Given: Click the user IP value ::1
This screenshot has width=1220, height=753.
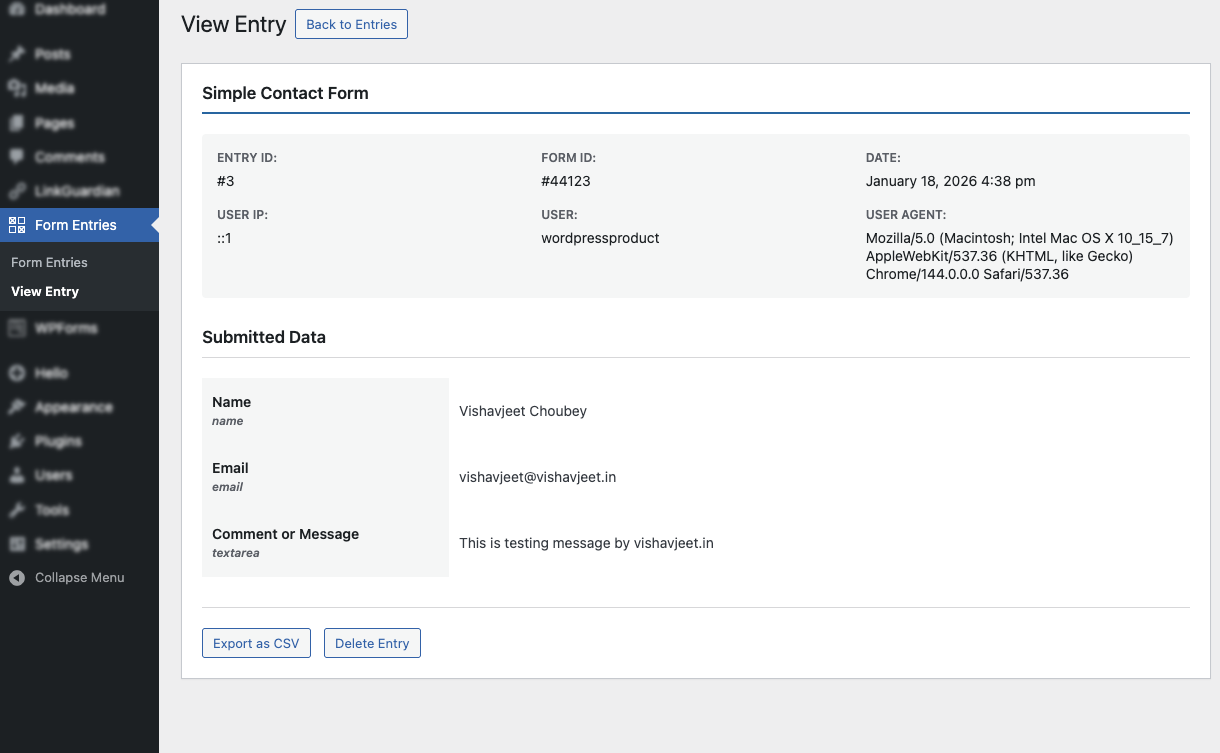Looking at the screenshot, I should coord(224,238).
